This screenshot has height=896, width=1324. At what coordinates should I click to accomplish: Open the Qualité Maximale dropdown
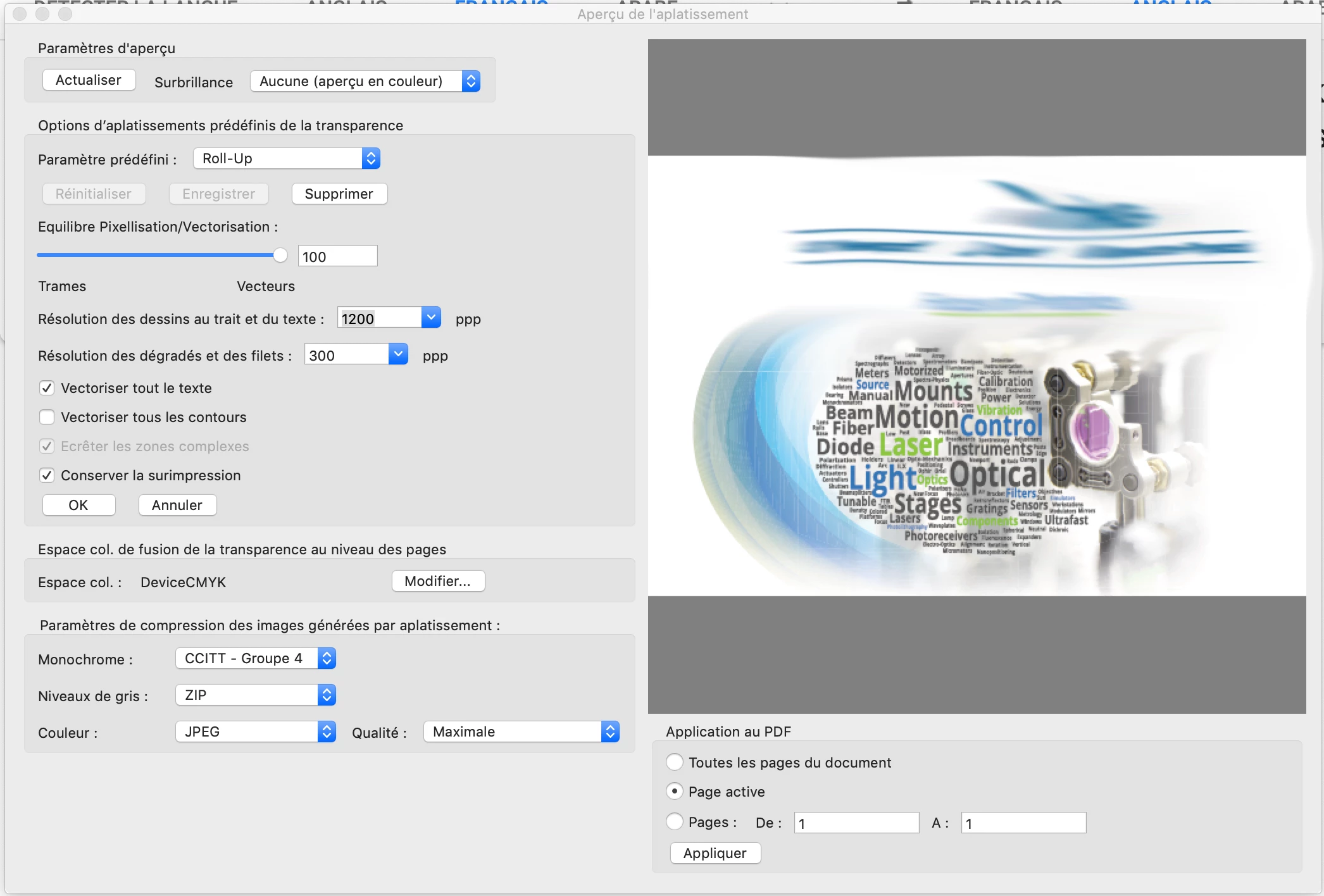pos(521,731)
